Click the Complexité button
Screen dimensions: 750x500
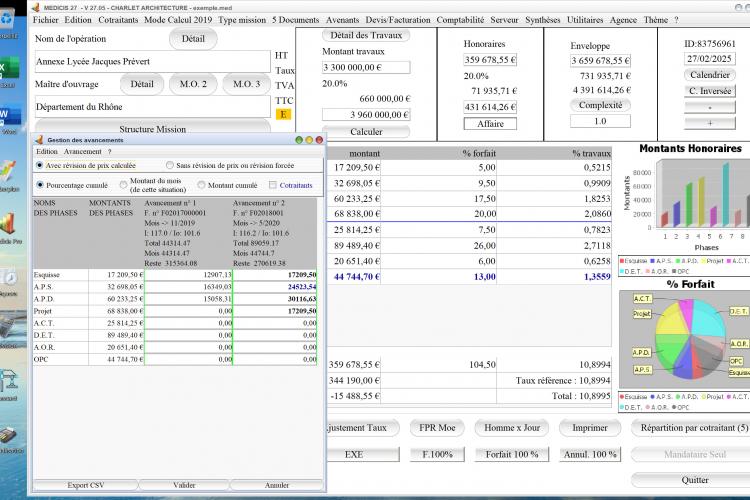pos(600,105)
